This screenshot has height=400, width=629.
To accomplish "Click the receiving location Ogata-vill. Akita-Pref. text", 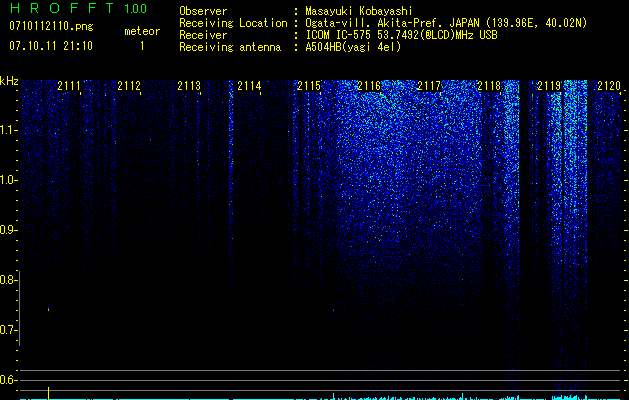I will 446,23.
